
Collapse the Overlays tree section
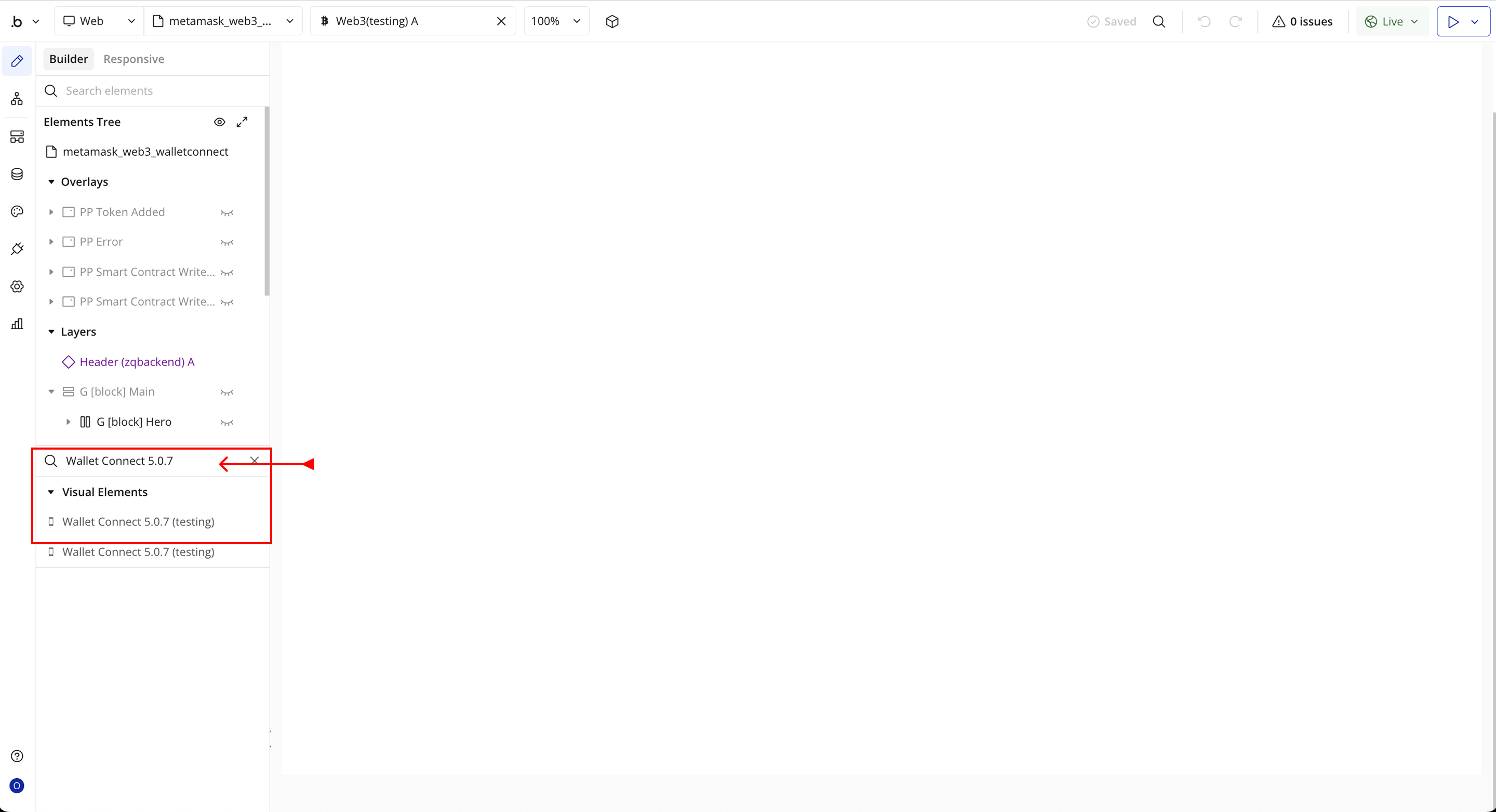(51, 182)
